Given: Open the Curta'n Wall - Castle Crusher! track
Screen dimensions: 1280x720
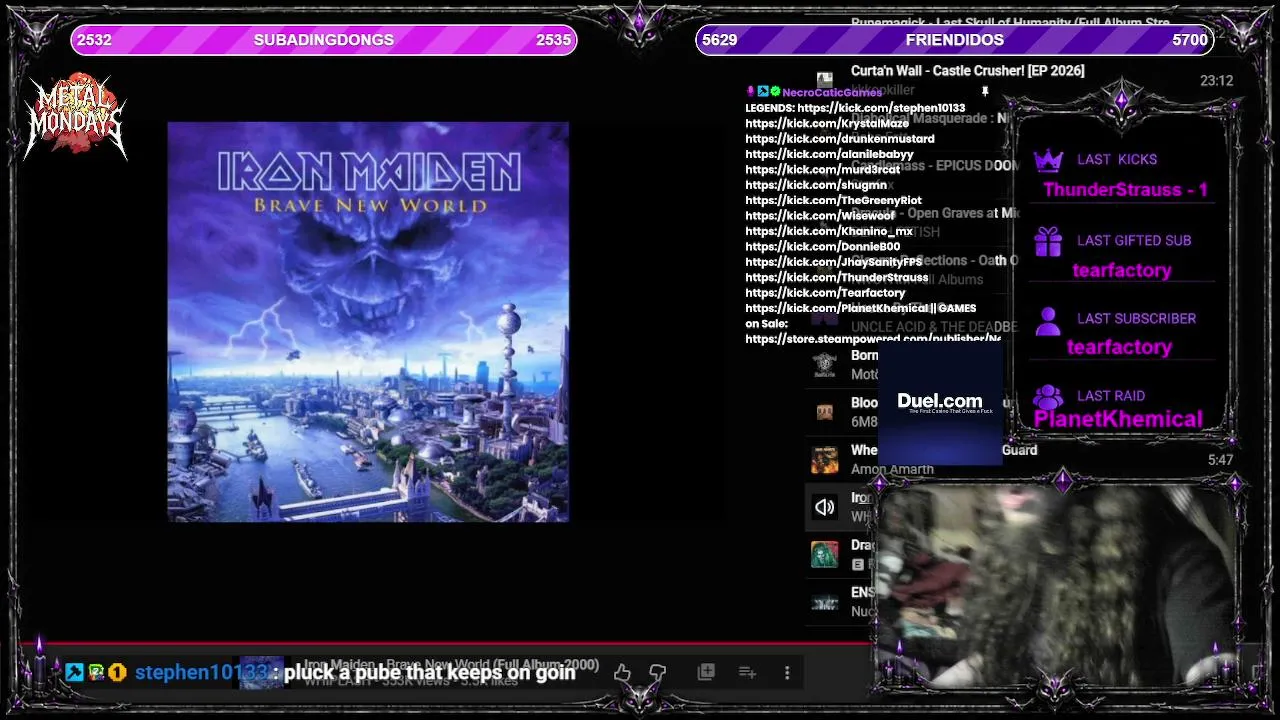Looking at the screenshot, I should point(967,71).
